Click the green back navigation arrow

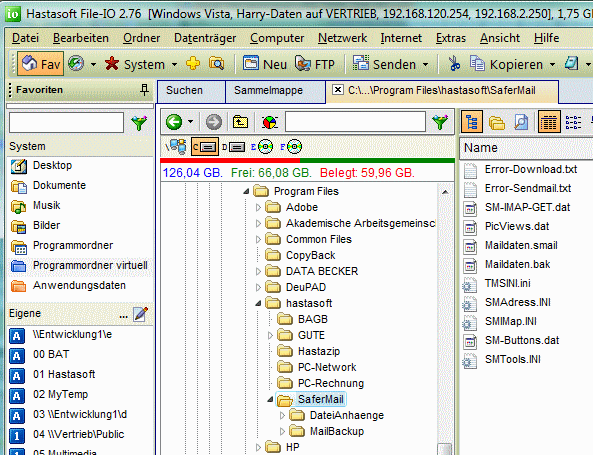174,122
